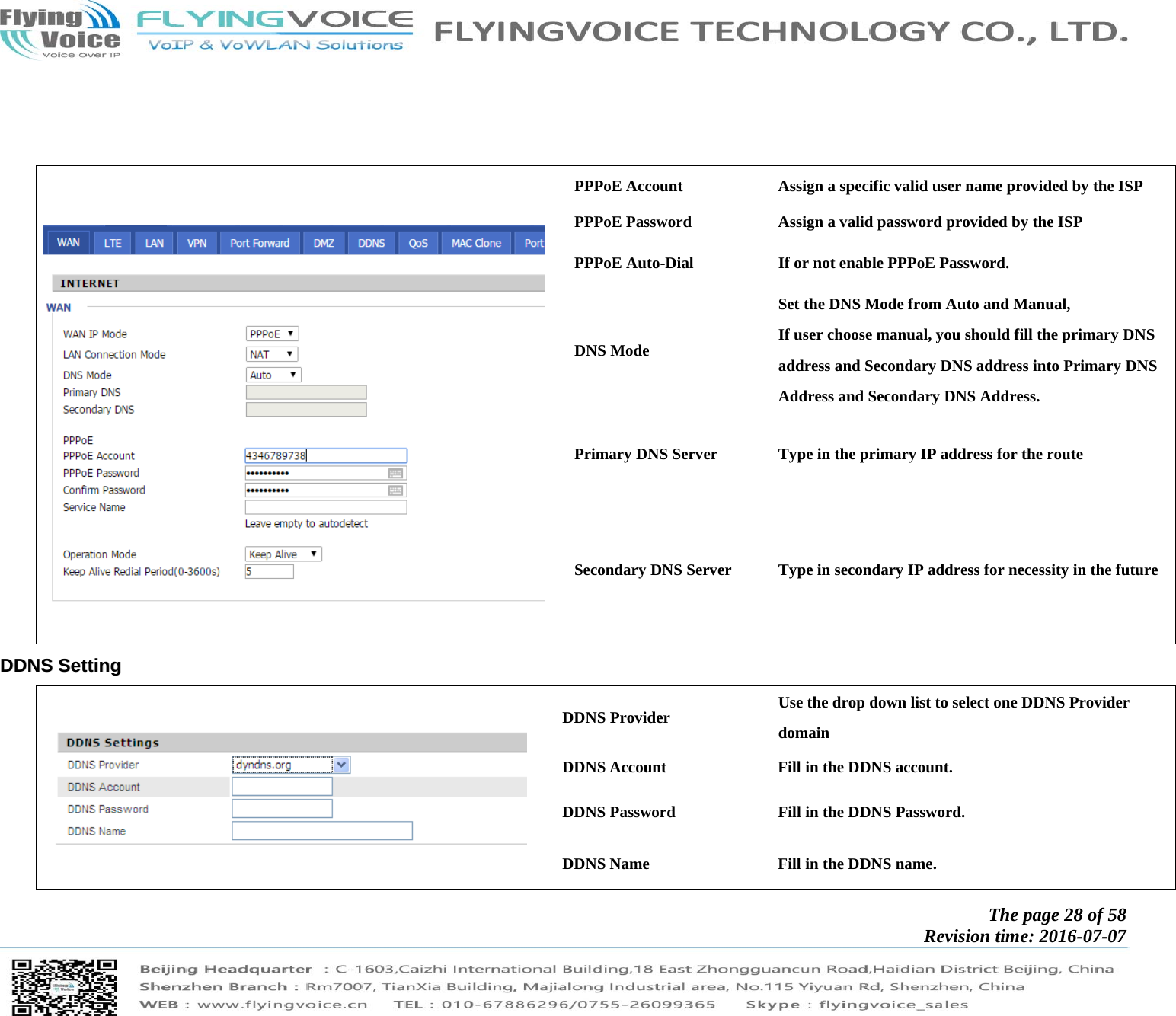The image size is (1176, 1016).
Task: Click the WAN subsection label
Action: (59, 308)
